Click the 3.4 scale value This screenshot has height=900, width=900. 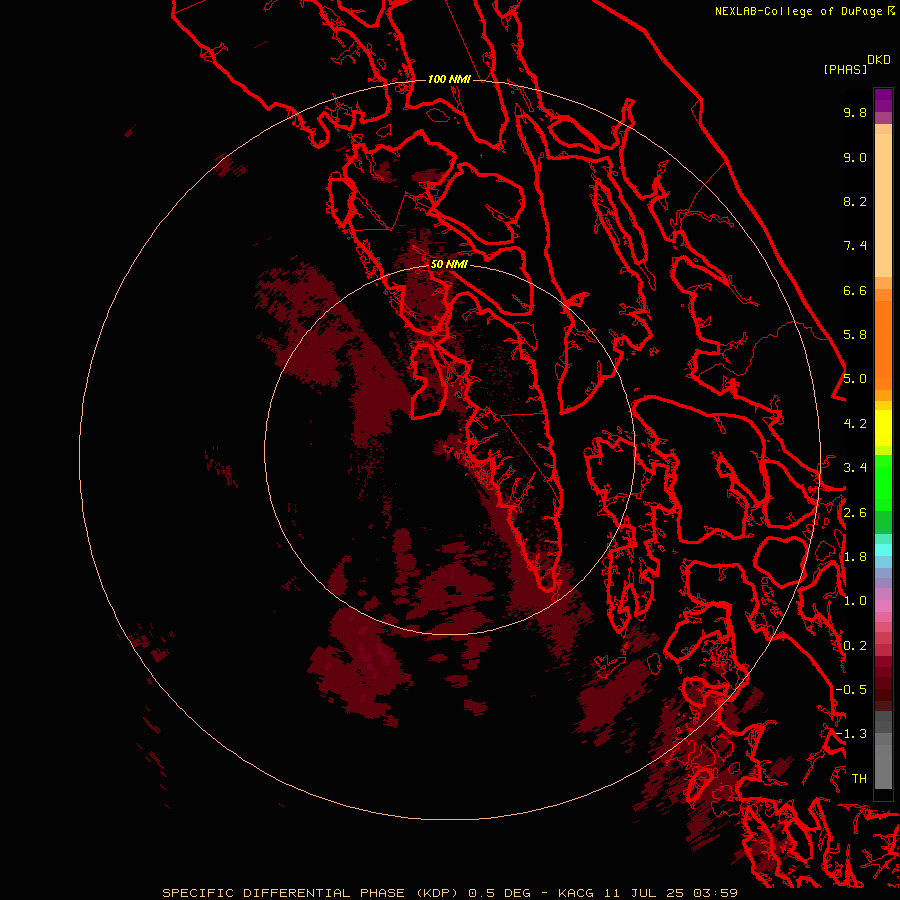[x=855, y=468]
